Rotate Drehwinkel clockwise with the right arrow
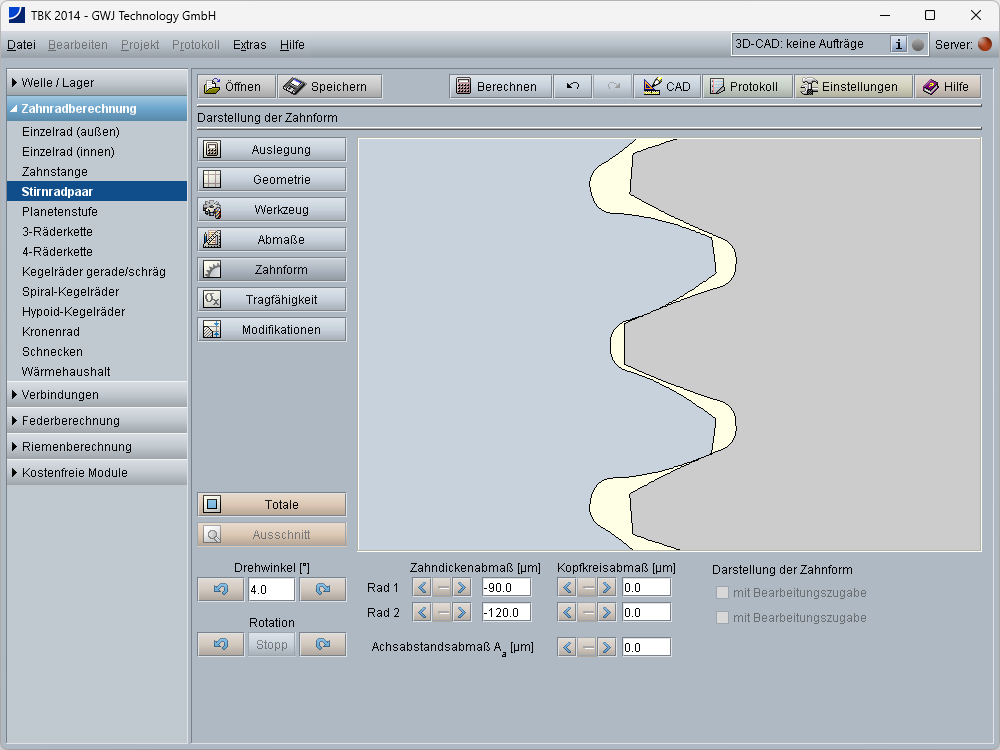This screenshot has height=750, width=1000. point(322,590)
